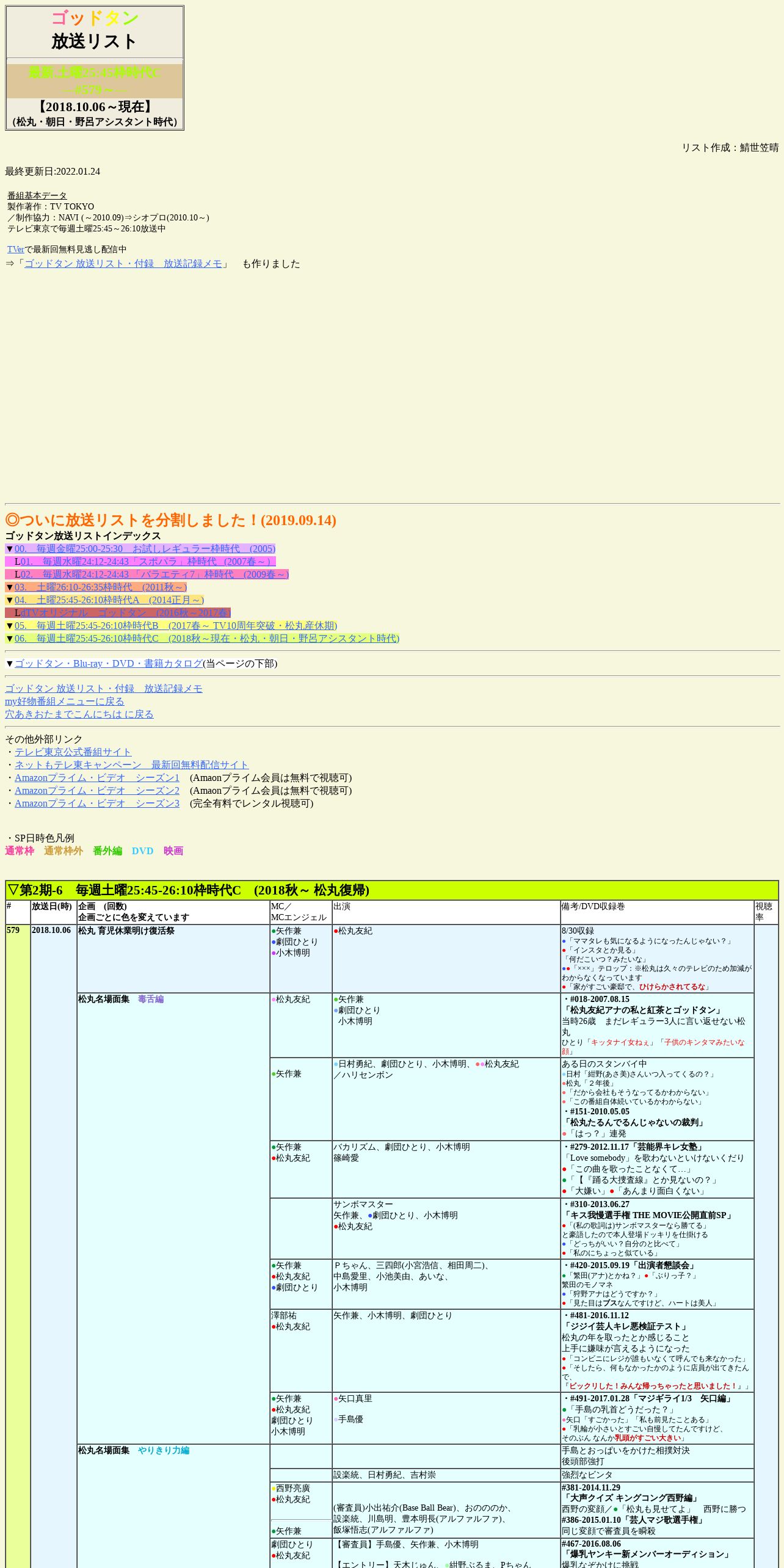Click サンボマスター in the 出演 column
The width and height of the screenshot is (784, 1568).
tap(363, 1205)
